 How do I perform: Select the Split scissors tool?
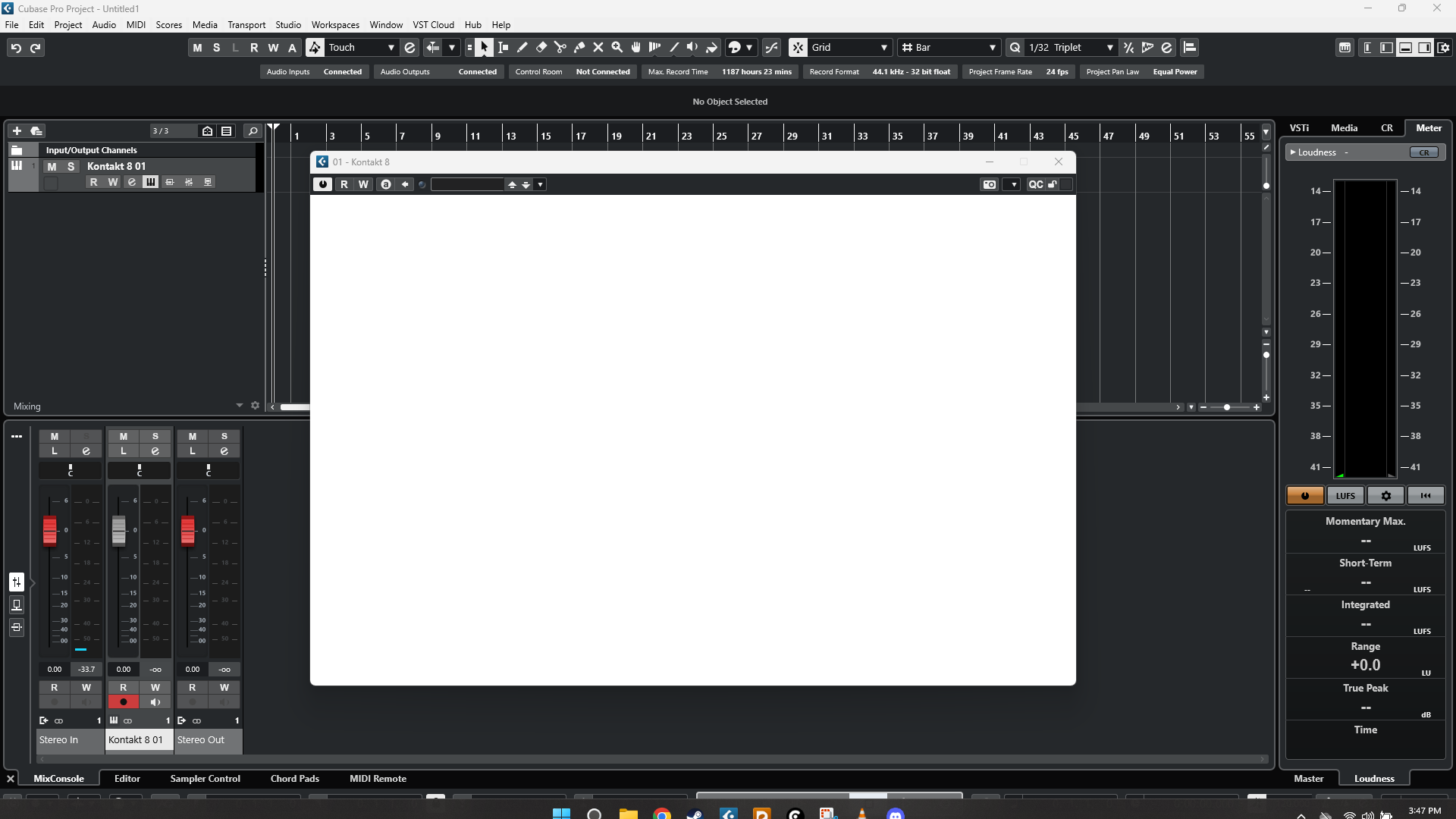560,47
